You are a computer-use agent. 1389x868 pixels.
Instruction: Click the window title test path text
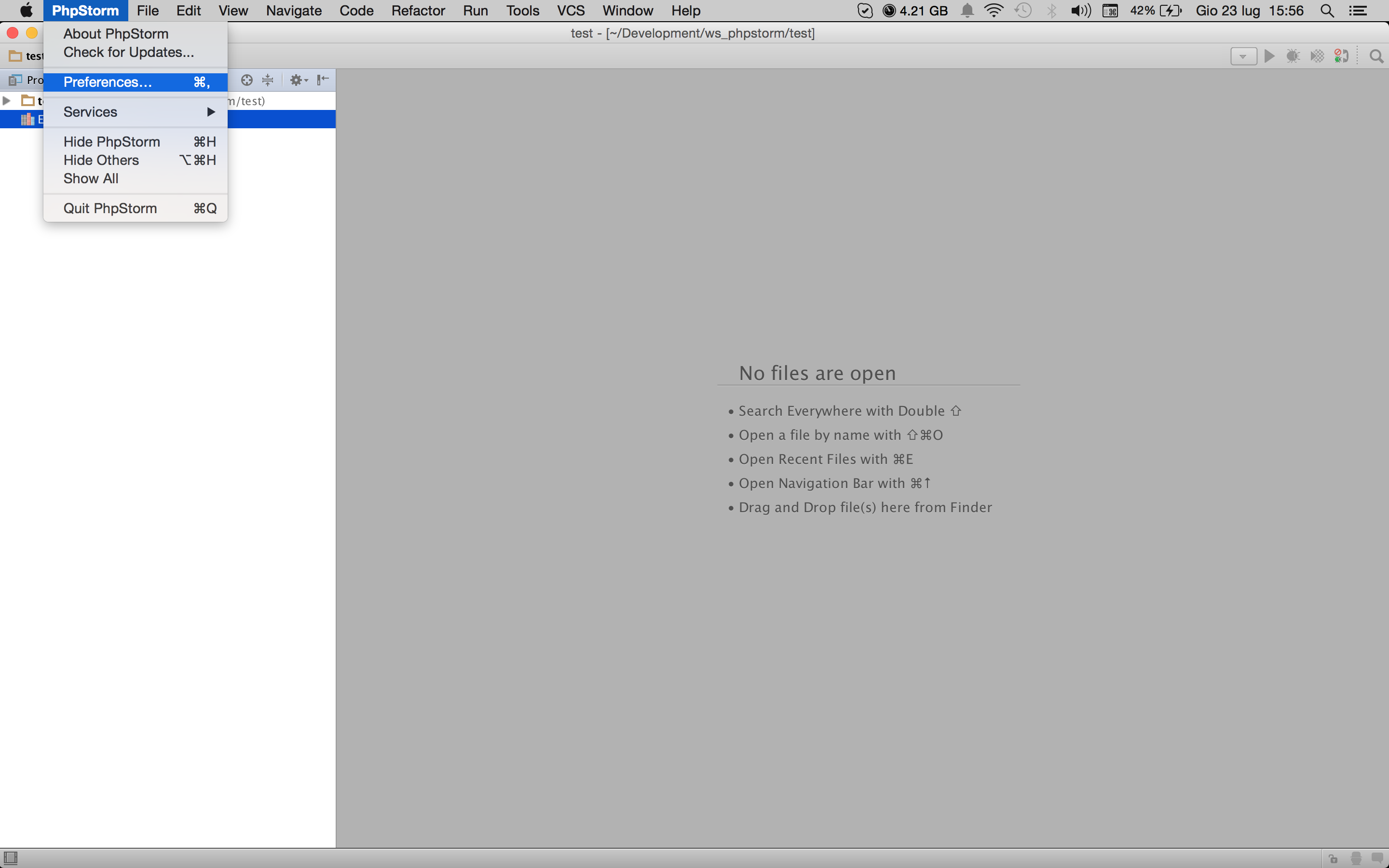pos(693,33)
